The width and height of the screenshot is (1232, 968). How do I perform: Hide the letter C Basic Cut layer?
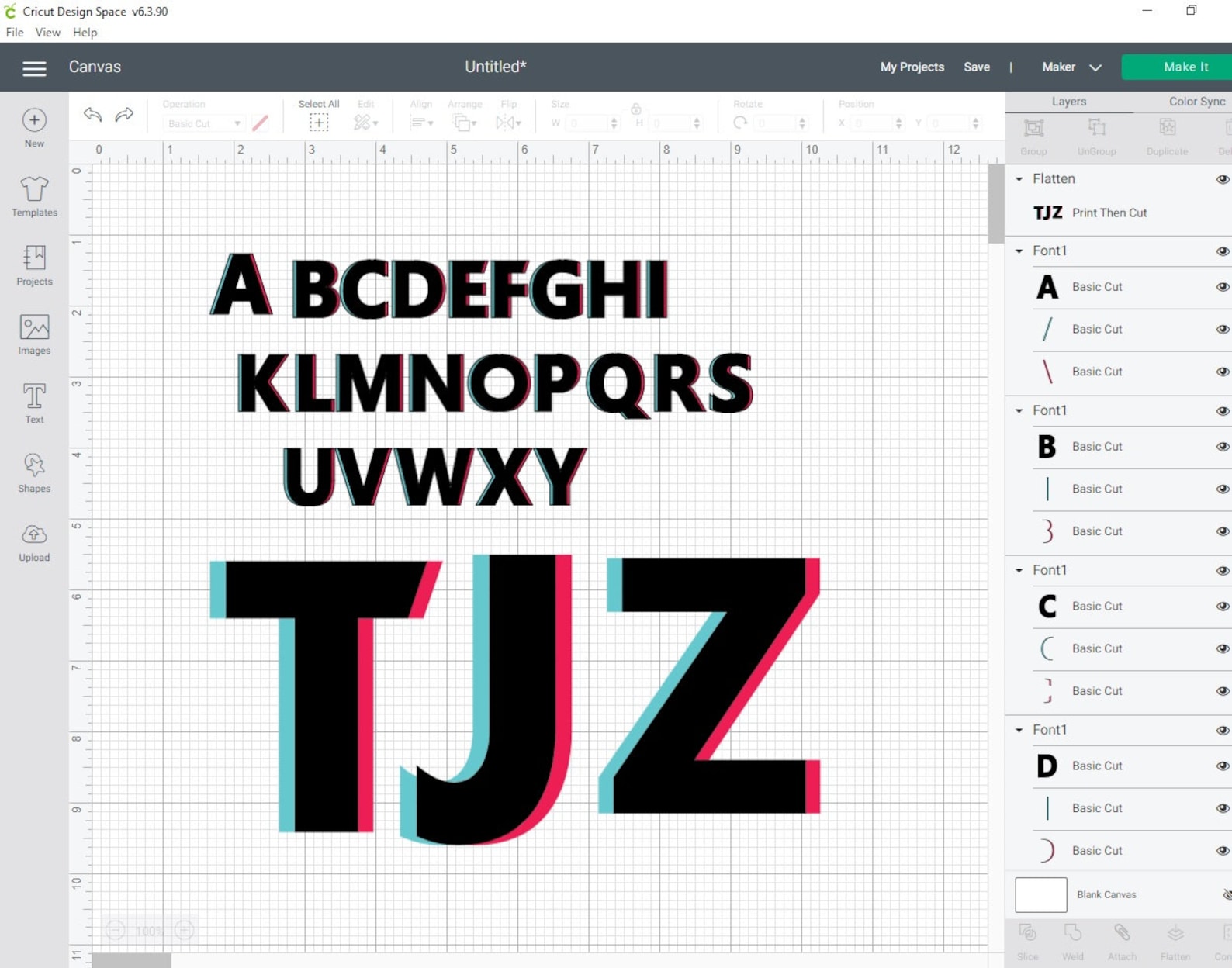coord(1223,607)
